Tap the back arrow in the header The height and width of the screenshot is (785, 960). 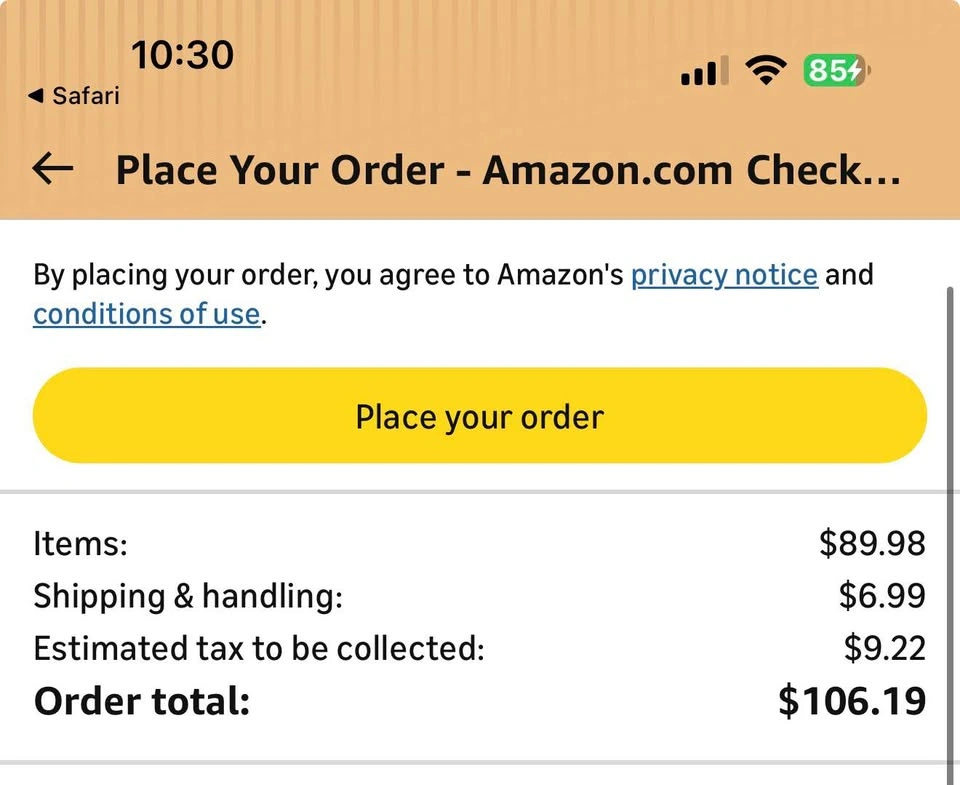point(53,171)
